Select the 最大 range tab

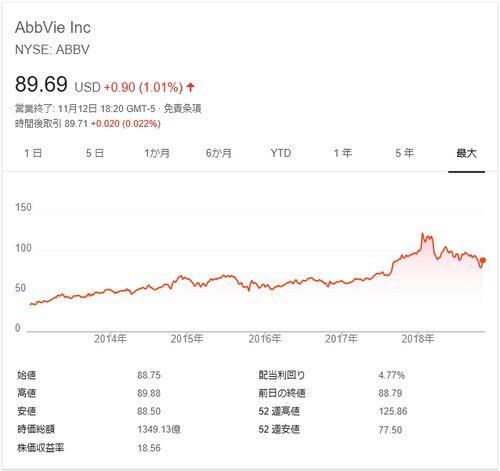coord(466,153)
